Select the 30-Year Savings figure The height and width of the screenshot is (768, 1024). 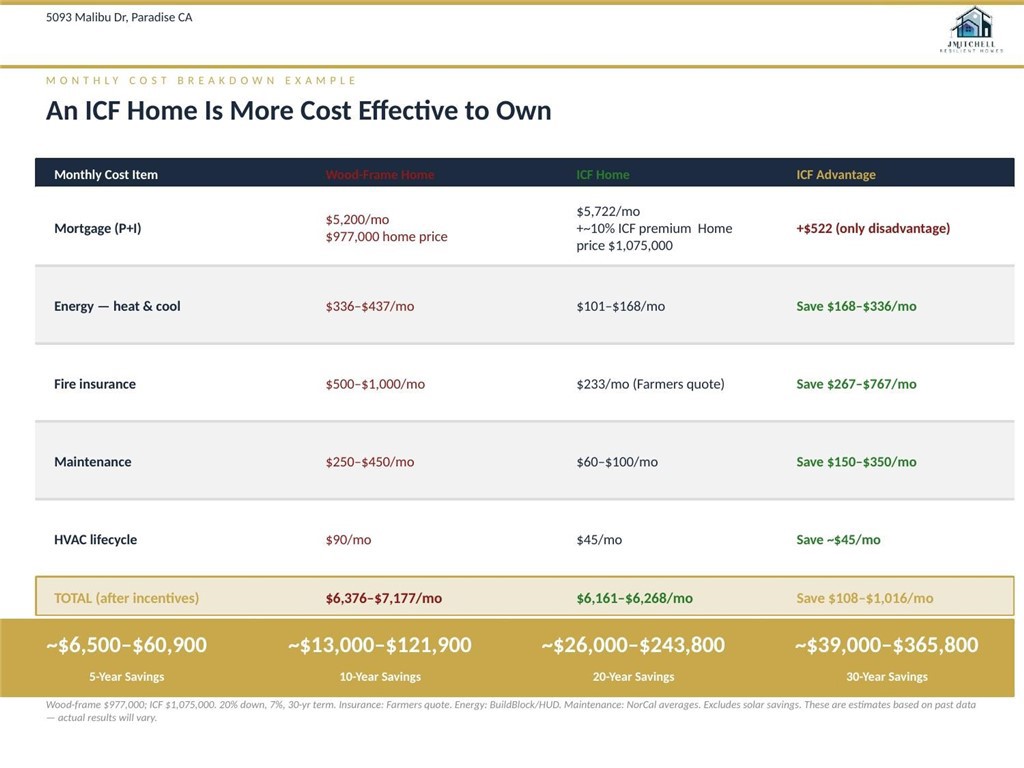pyautogui.click(x=886, y=645)
